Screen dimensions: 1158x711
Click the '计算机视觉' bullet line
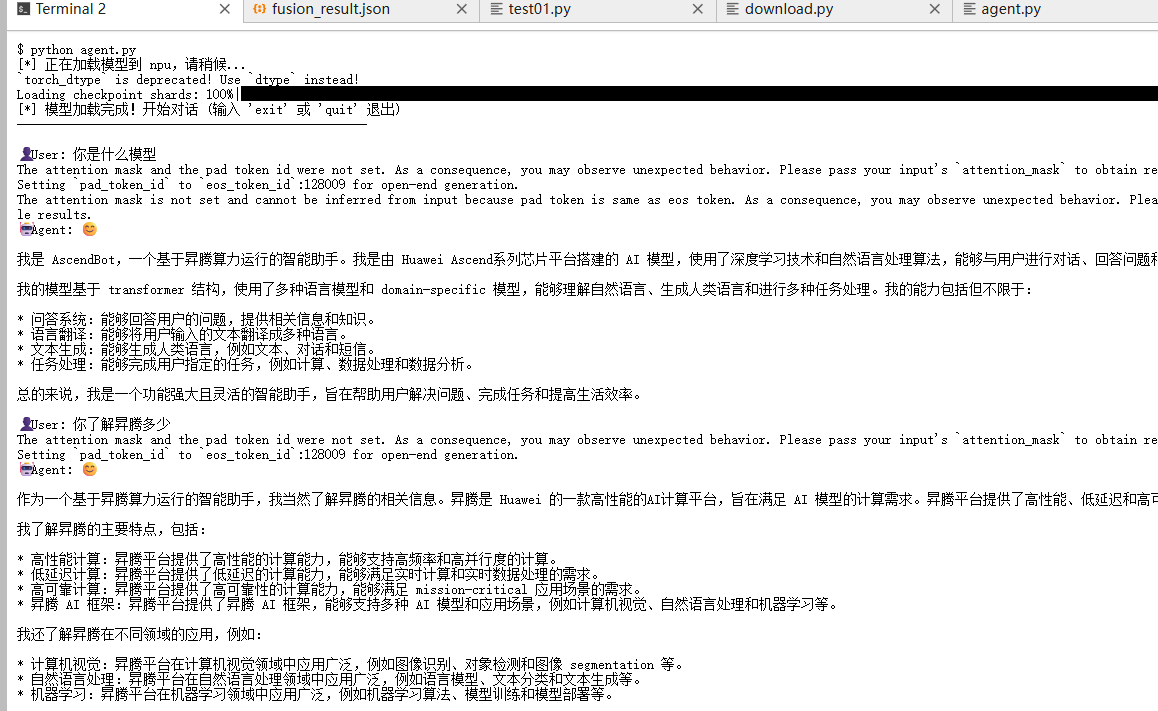[351, 664]
